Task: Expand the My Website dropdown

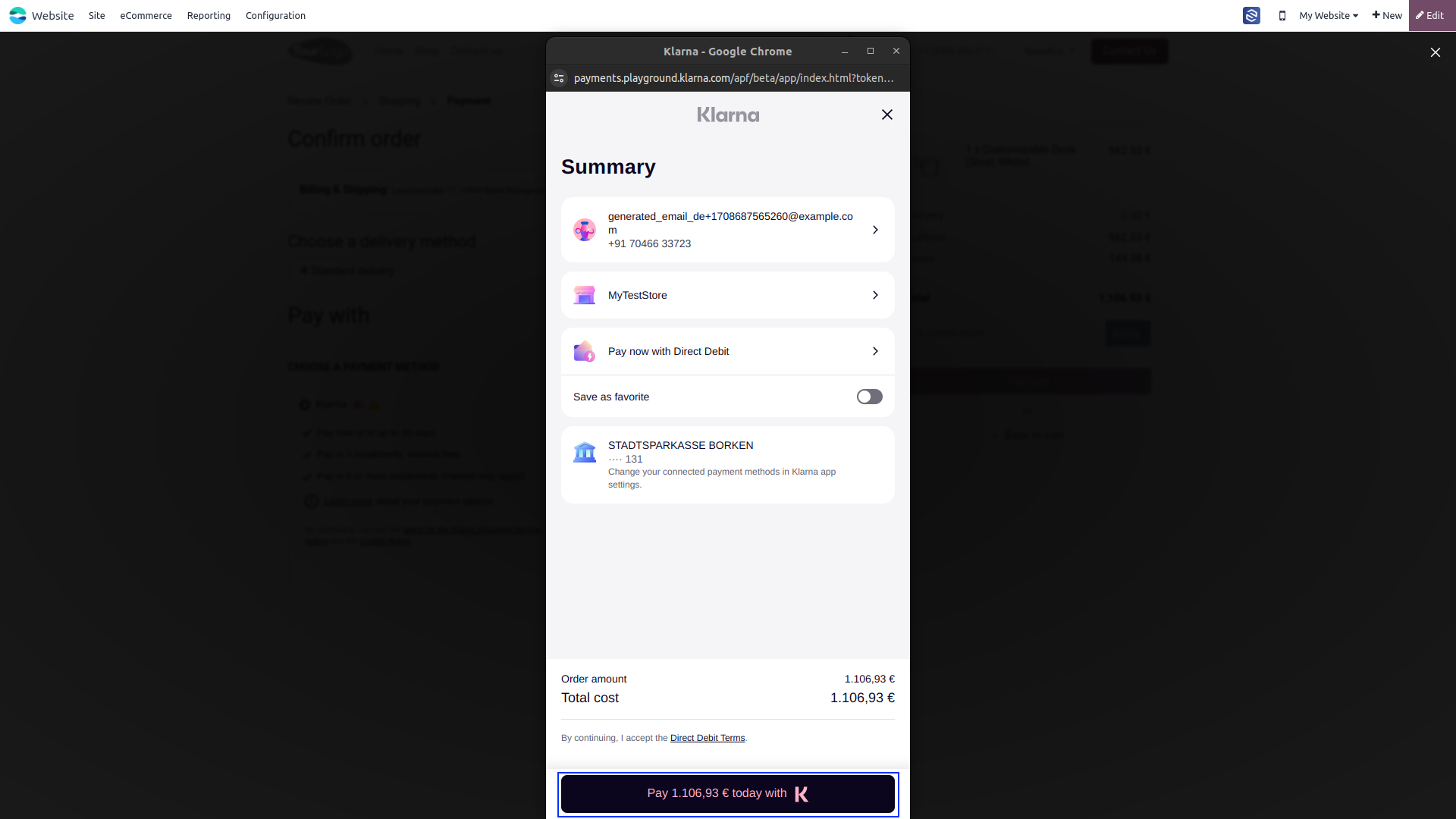Action: 1328,15
